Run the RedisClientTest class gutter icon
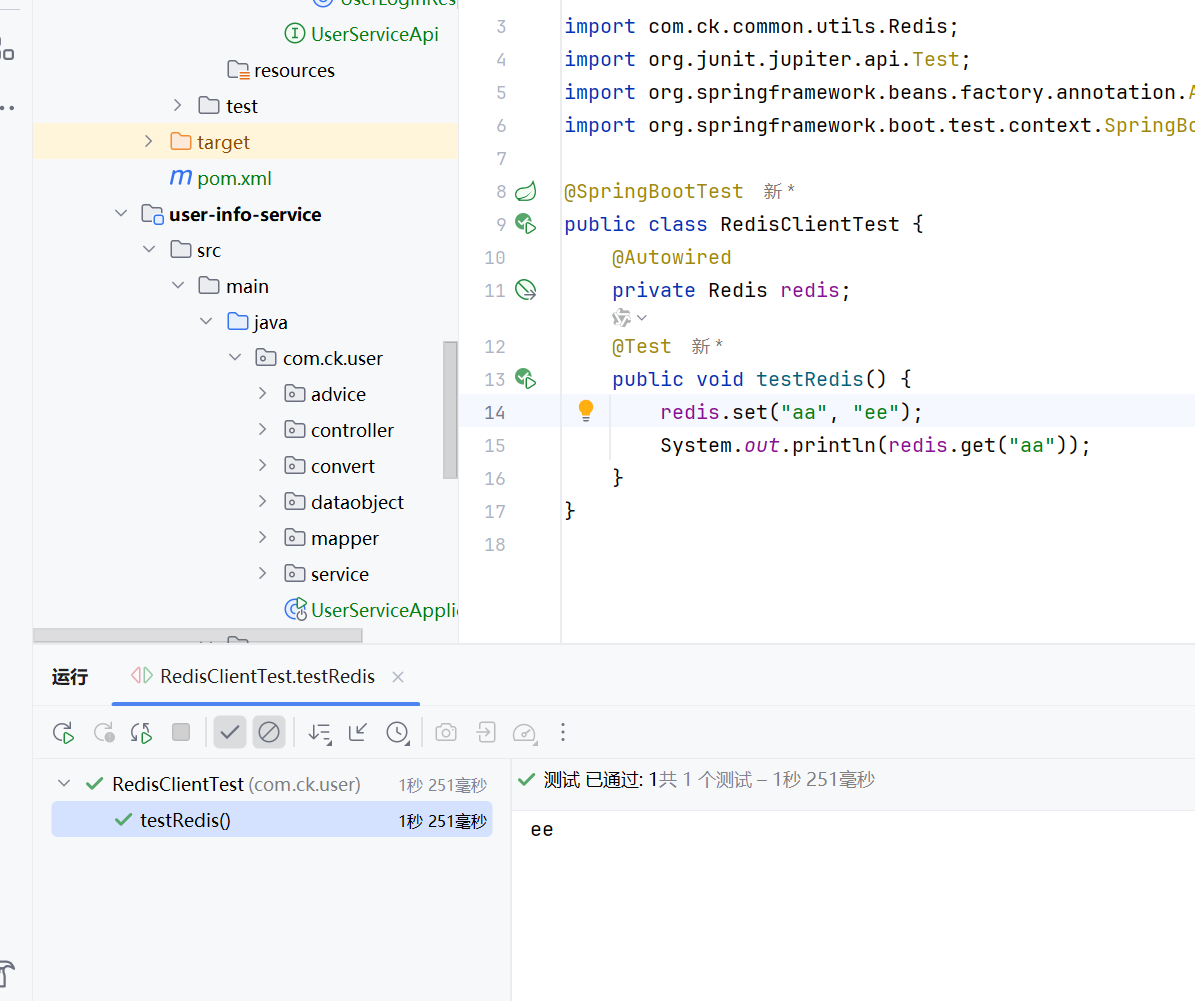 (x=525, y=224)
